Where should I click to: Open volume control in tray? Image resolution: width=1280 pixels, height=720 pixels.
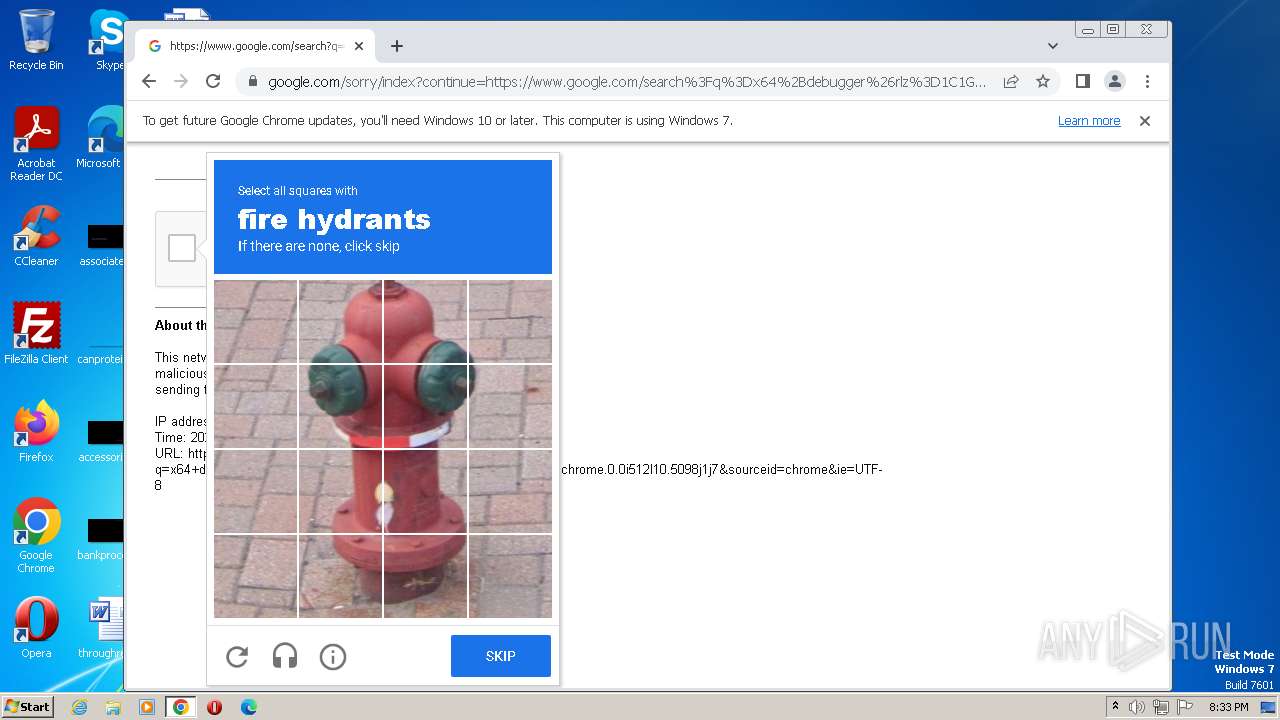[x=1137, y=707]
